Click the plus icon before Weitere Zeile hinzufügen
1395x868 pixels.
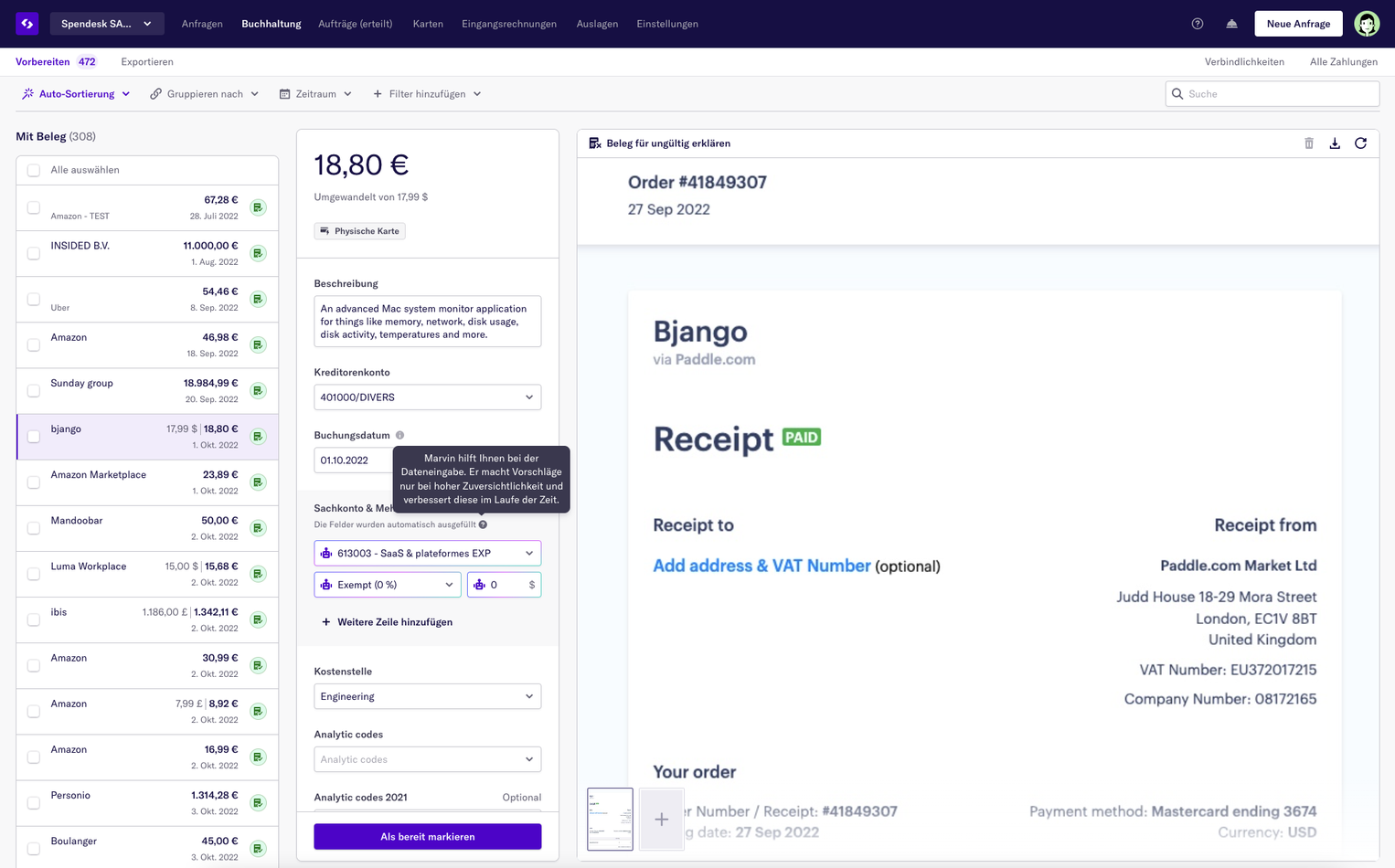click(x=326, y=622)
